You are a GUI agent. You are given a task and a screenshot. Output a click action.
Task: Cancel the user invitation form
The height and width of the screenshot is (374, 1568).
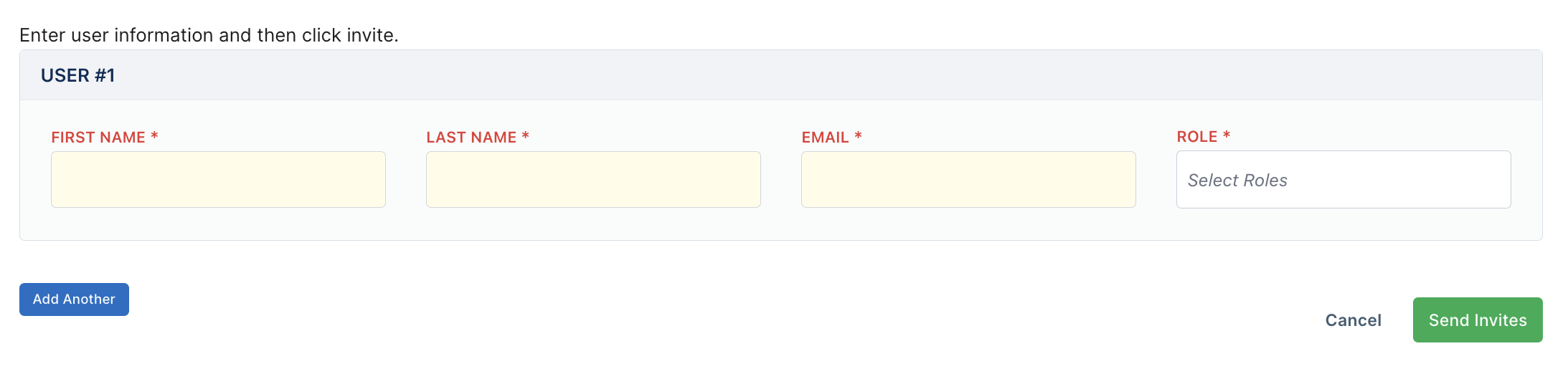(1353, 320)
